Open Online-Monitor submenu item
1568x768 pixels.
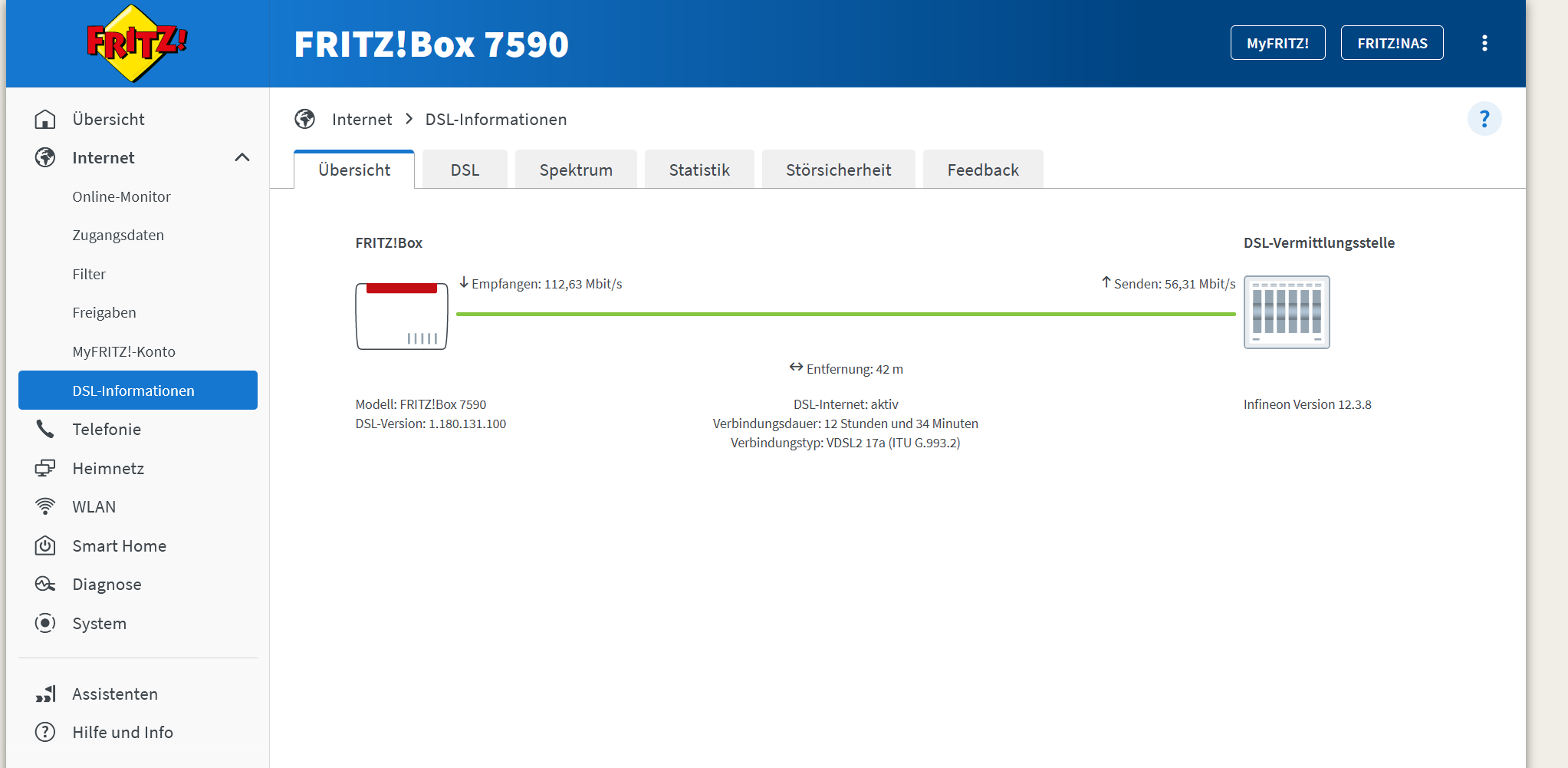coord(138,197)
